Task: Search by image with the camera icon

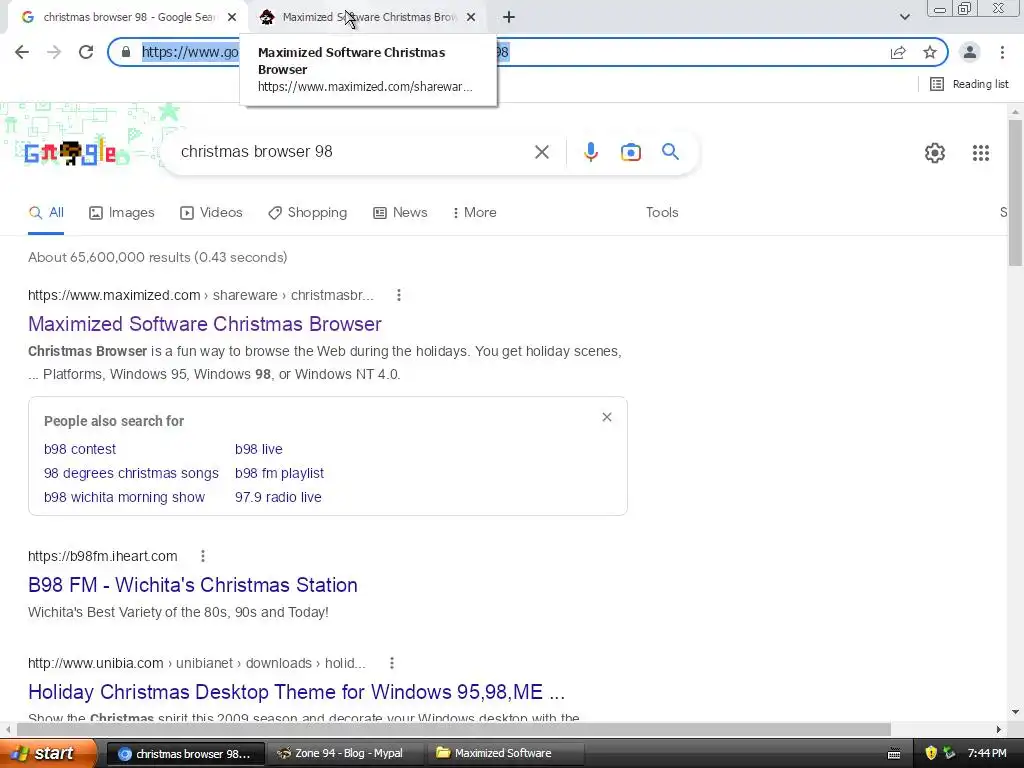Action: click(630, 152)
